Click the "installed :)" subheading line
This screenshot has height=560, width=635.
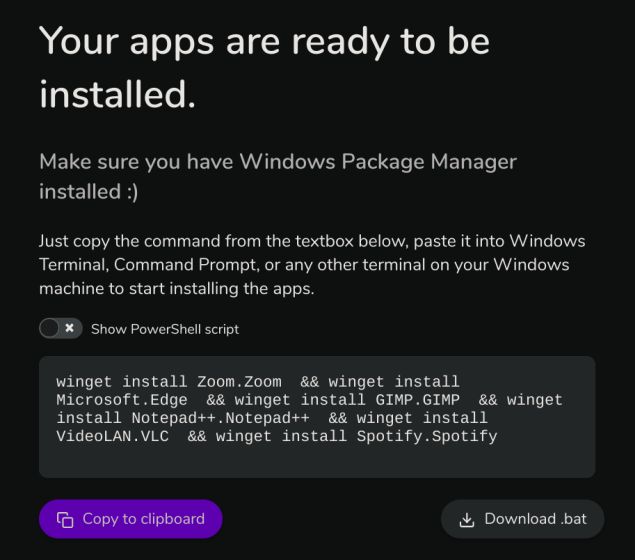point(88,191)
